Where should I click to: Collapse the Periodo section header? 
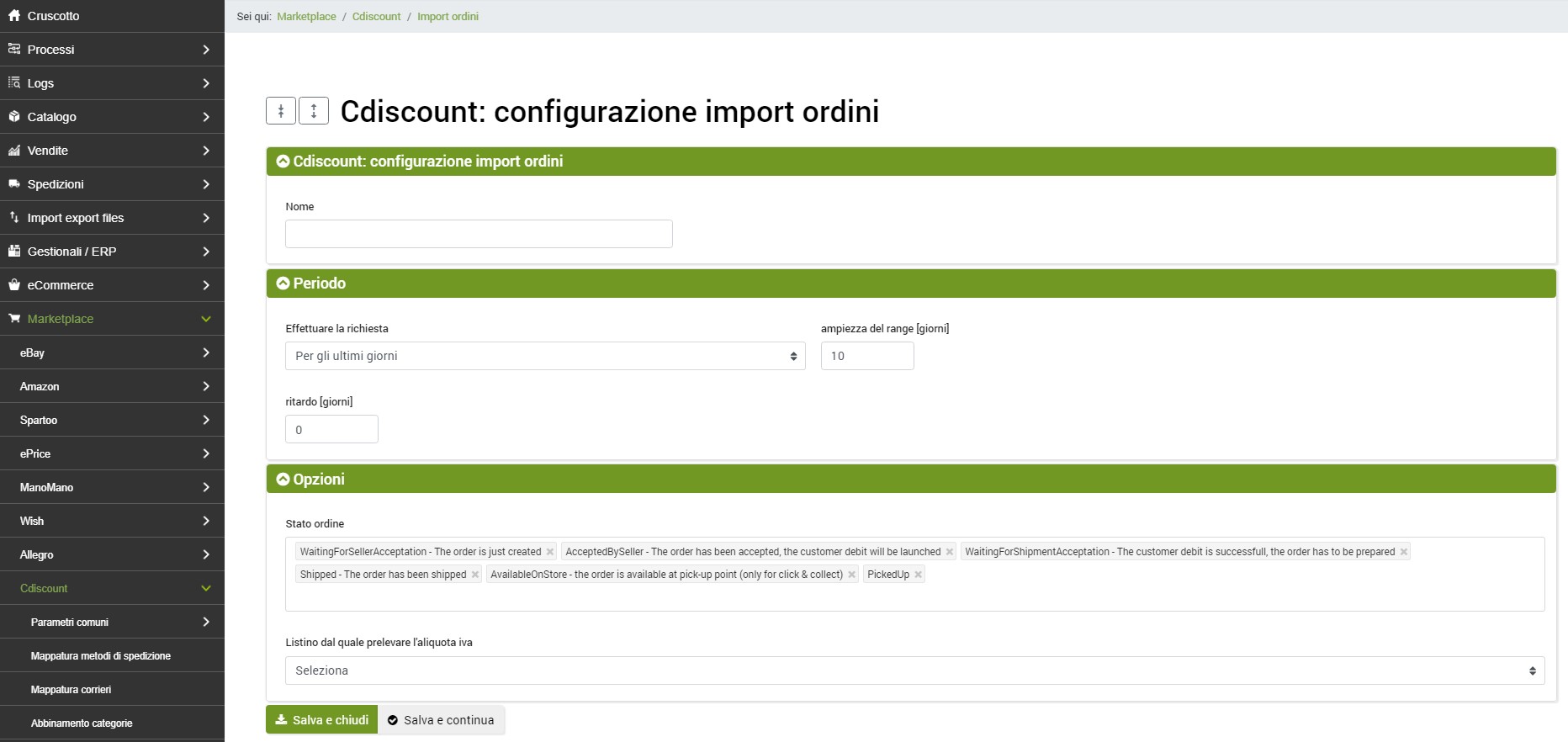[x=311, y=284]
